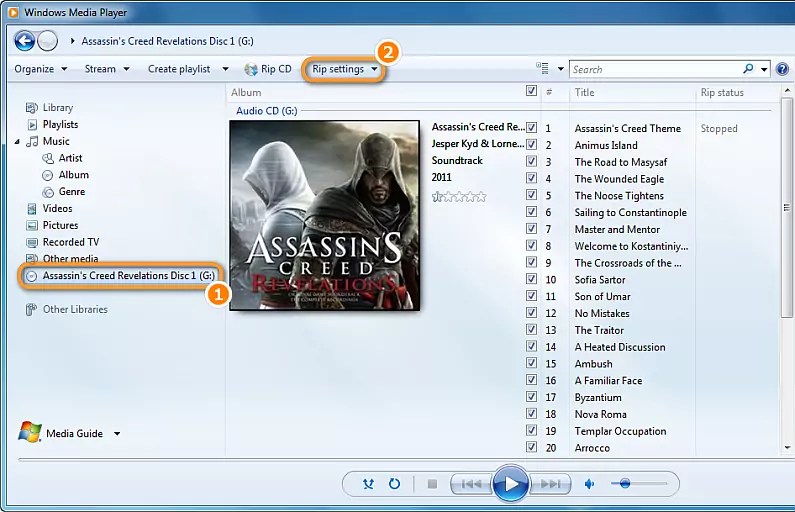
Task: Click the Next track button
Action: pyautogui.click(x=551, y=484)
